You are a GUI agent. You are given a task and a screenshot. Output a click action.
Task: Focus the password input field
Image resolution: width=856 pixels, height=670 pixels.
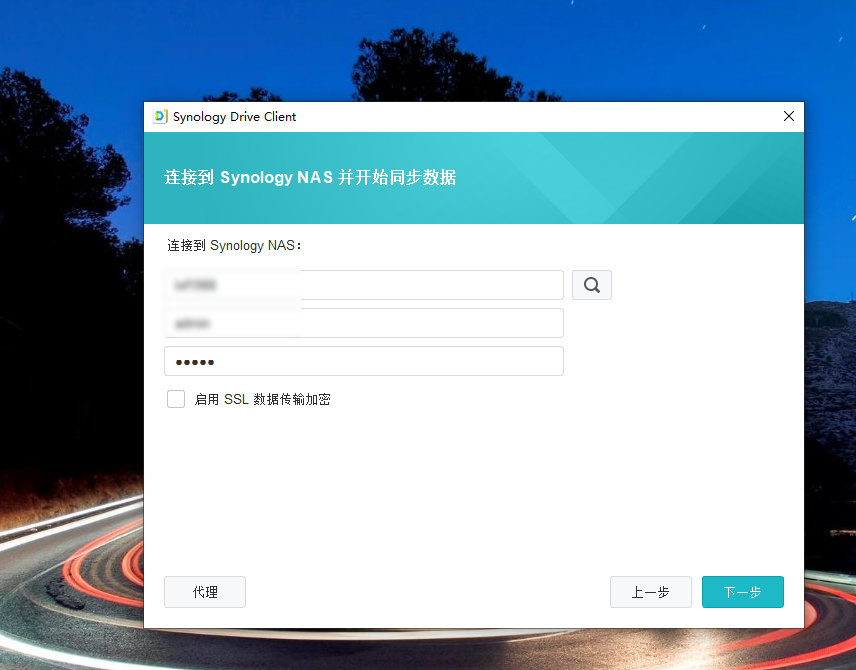click(364, 361)
